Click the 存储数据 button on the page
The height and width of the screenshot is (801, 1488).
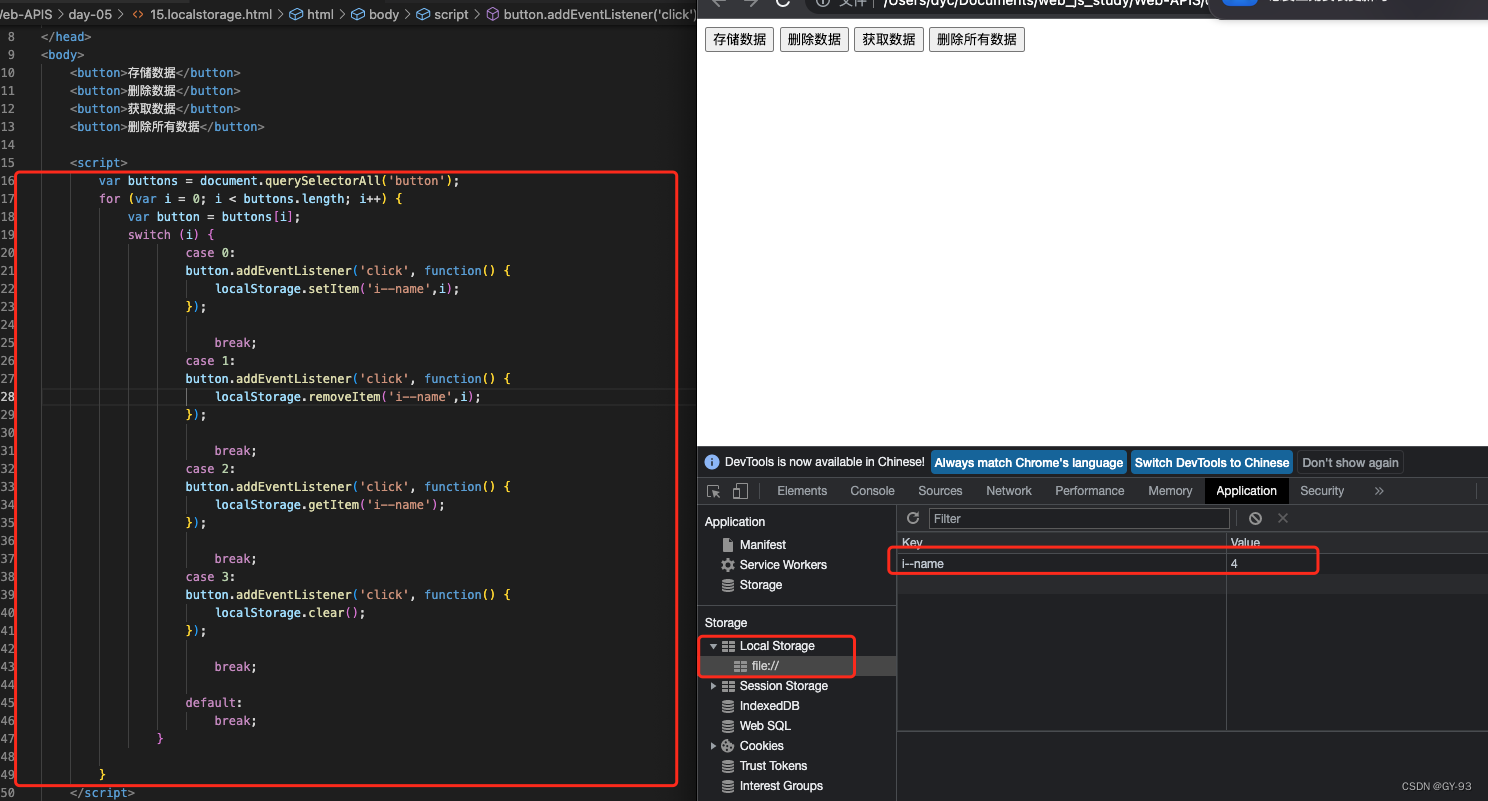click(x=739, y=39)
